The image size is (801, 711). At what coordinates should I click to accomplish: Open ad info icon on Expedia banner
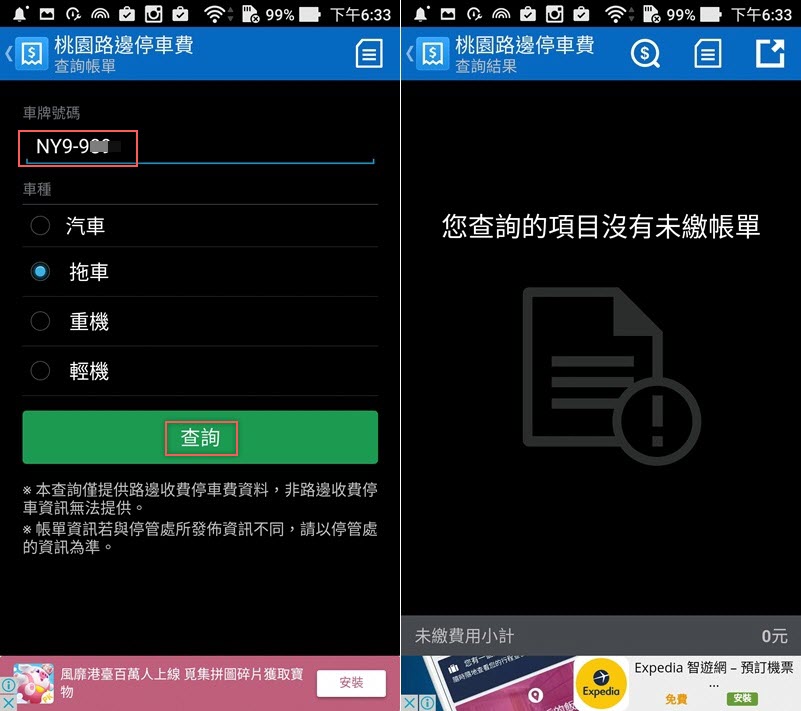(427, 703)
